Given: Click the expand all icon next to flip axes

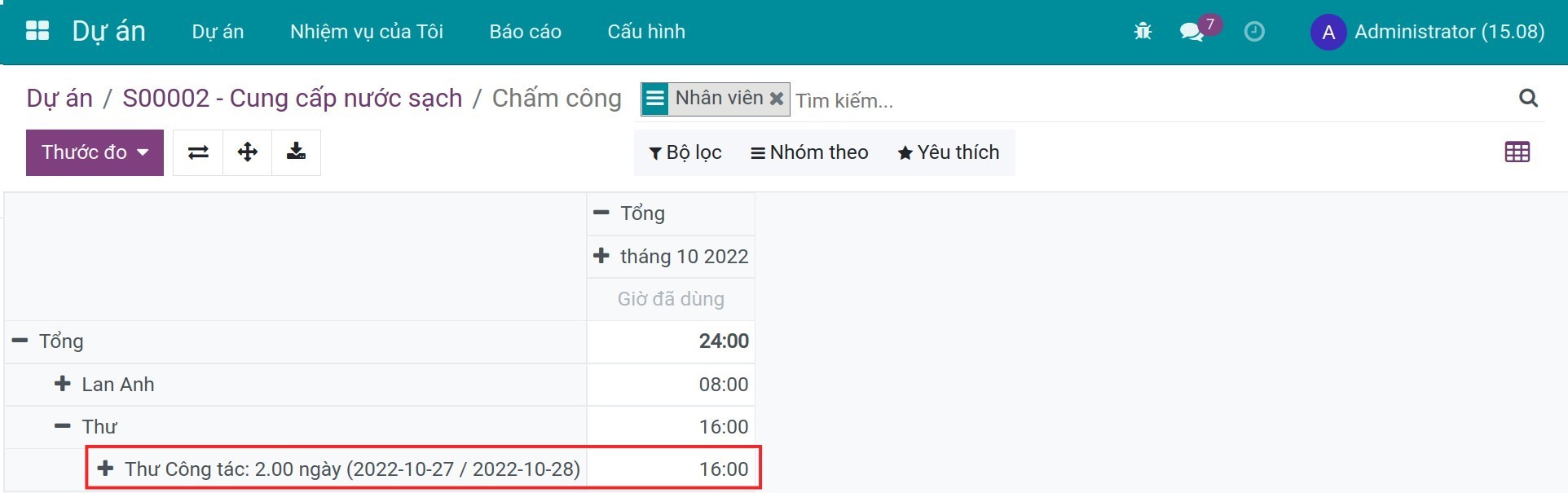Looking at the screenshot, I should 247,152.
